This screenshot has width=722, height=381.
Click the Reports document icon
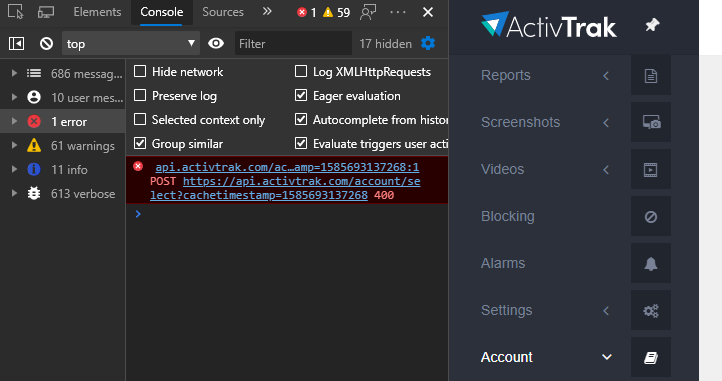point(651,76)
